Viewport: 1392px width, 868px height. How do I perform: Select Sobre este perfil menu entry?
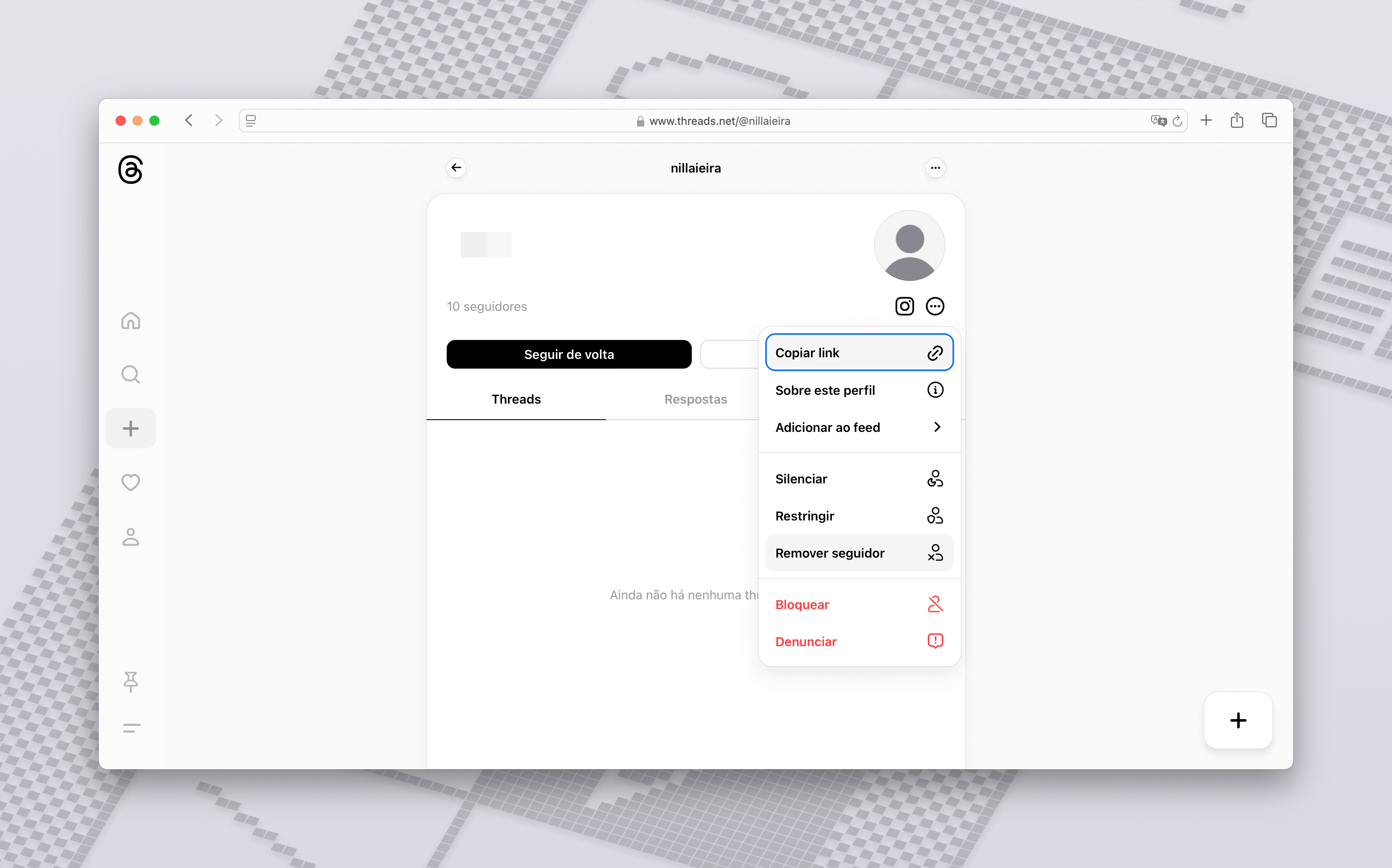(859, 390)
